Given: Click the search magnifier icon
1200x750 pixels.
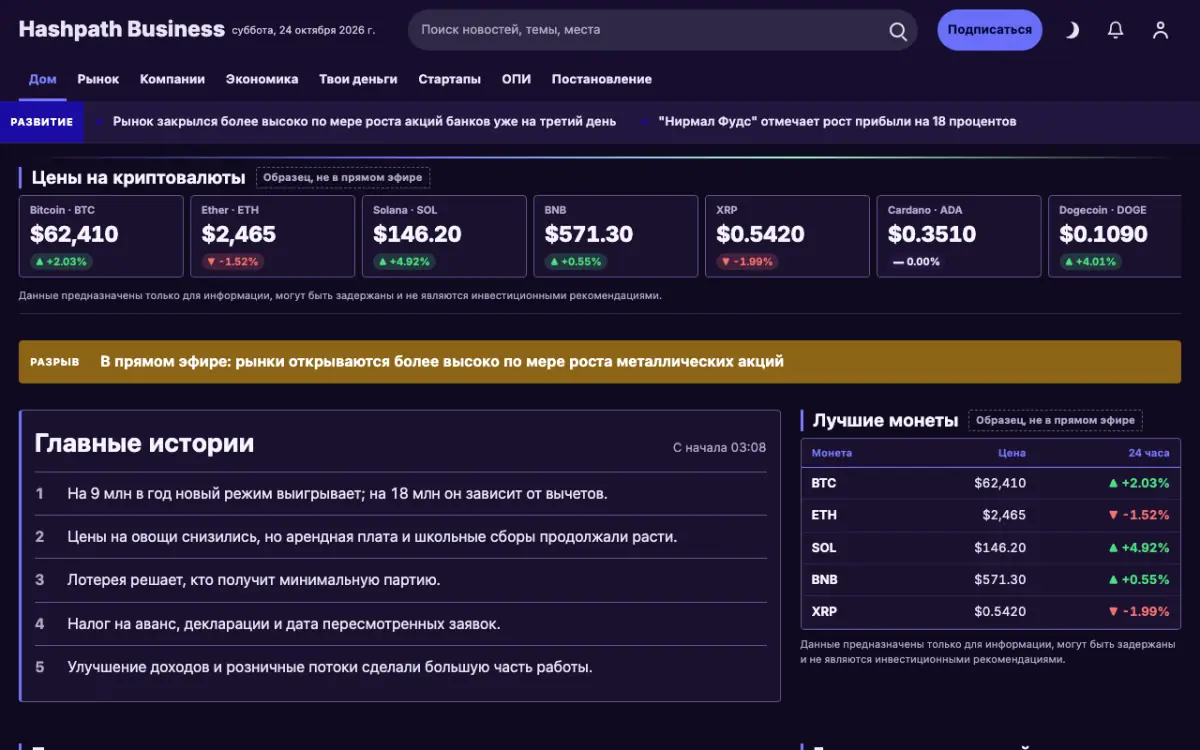Looking at the screenshot, I should pyautogui.click(x=898, y=30).
